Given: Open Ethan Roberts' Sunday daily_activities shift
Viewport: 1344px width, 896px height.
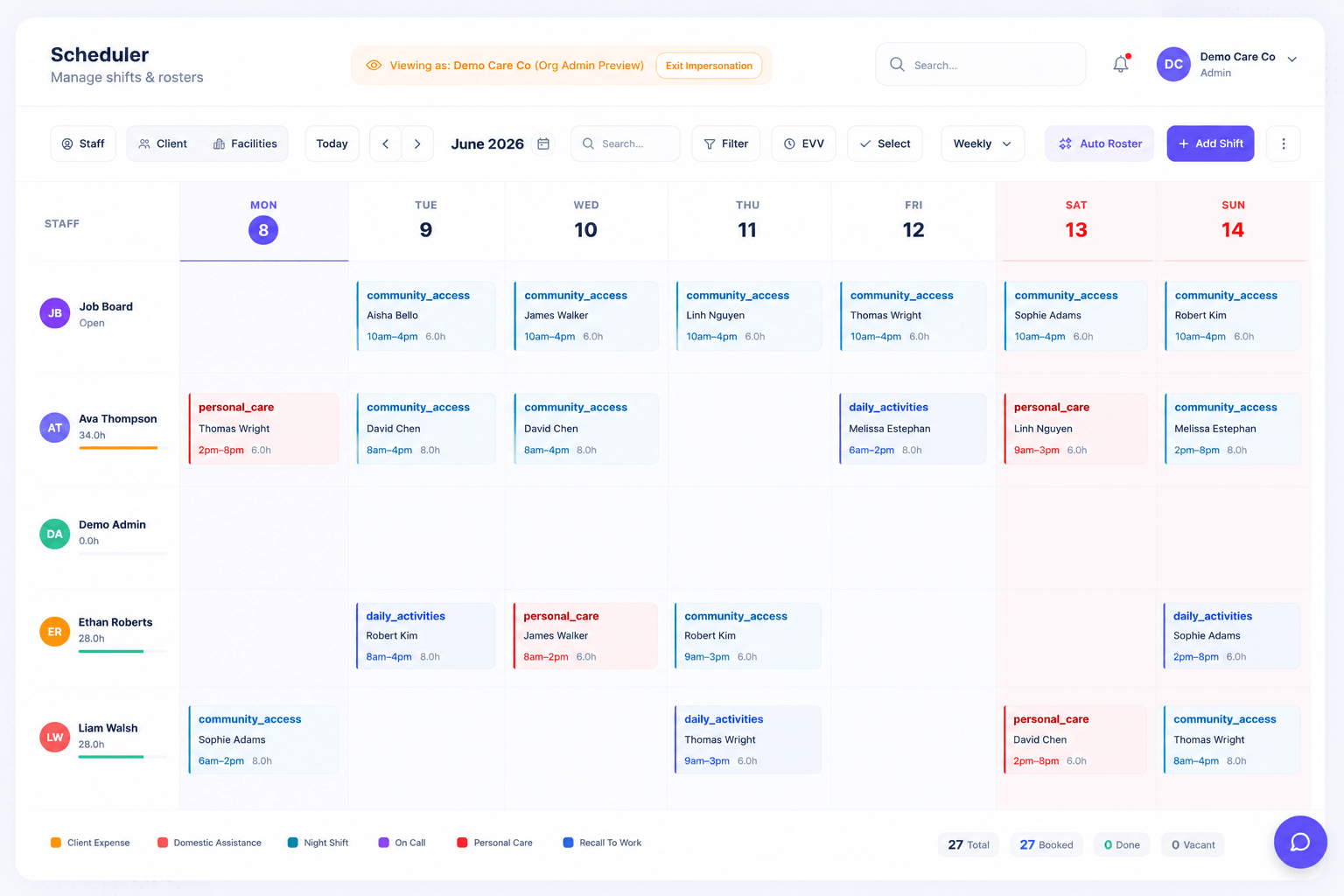Looking at the screenshot, I should [x=1231, y=636].
